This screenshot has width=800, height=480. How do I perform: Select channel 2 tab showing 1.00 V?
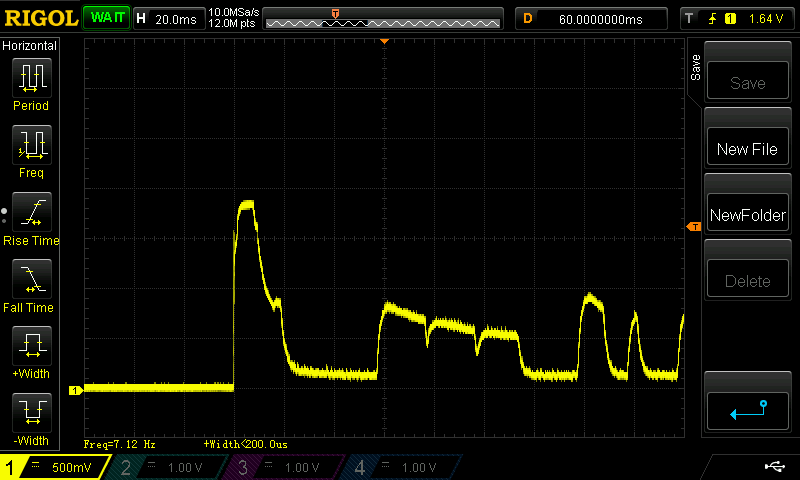[166, 467]
